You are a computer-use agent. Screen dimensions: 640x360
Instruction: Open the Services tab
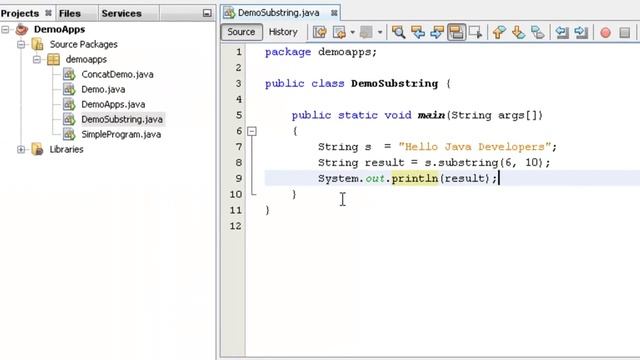point(121,13)
